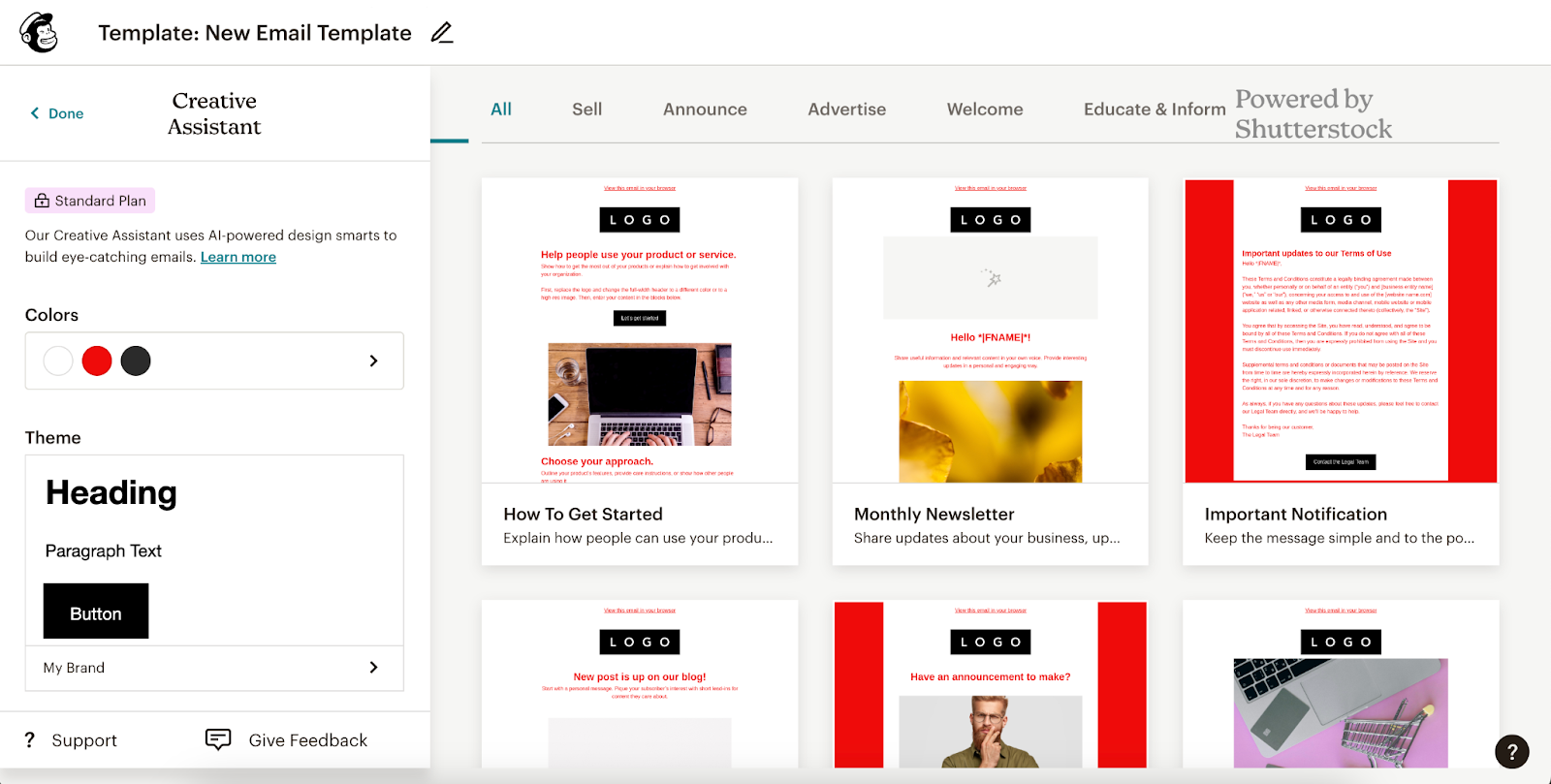Click Give Feedback text link
This screenshot has height=784, width=1551.
click(308, 740)
